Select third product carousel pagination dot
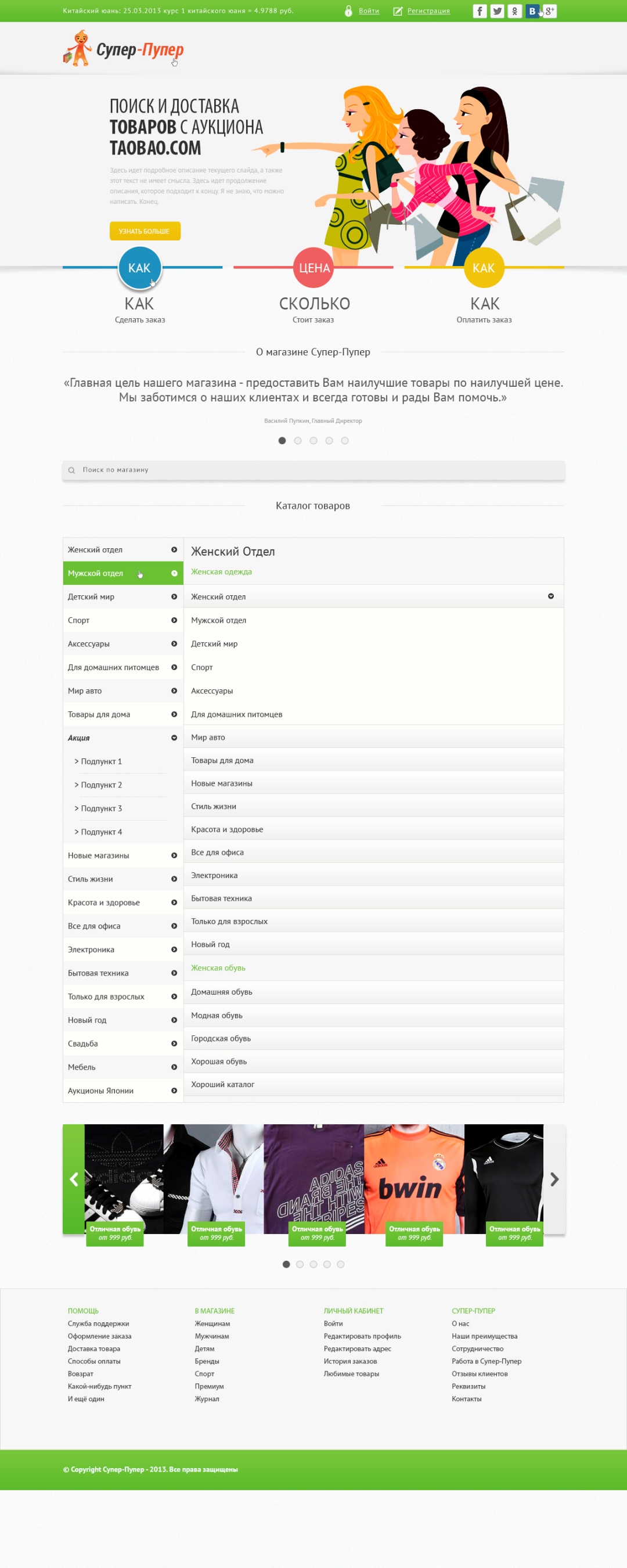 tap(313, 1264)
